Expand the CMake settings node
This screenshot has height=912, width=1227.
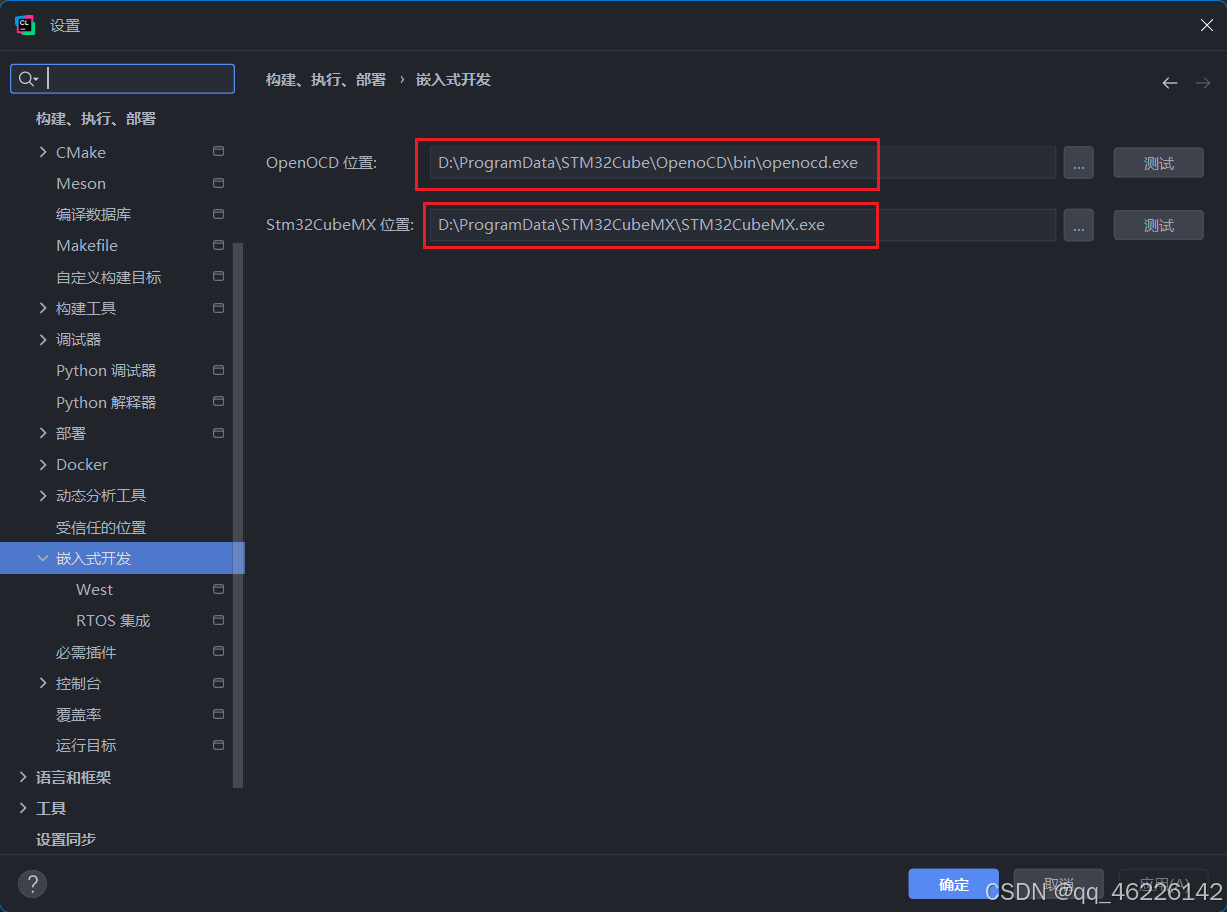pyautogui.click(x=43, y=152)
